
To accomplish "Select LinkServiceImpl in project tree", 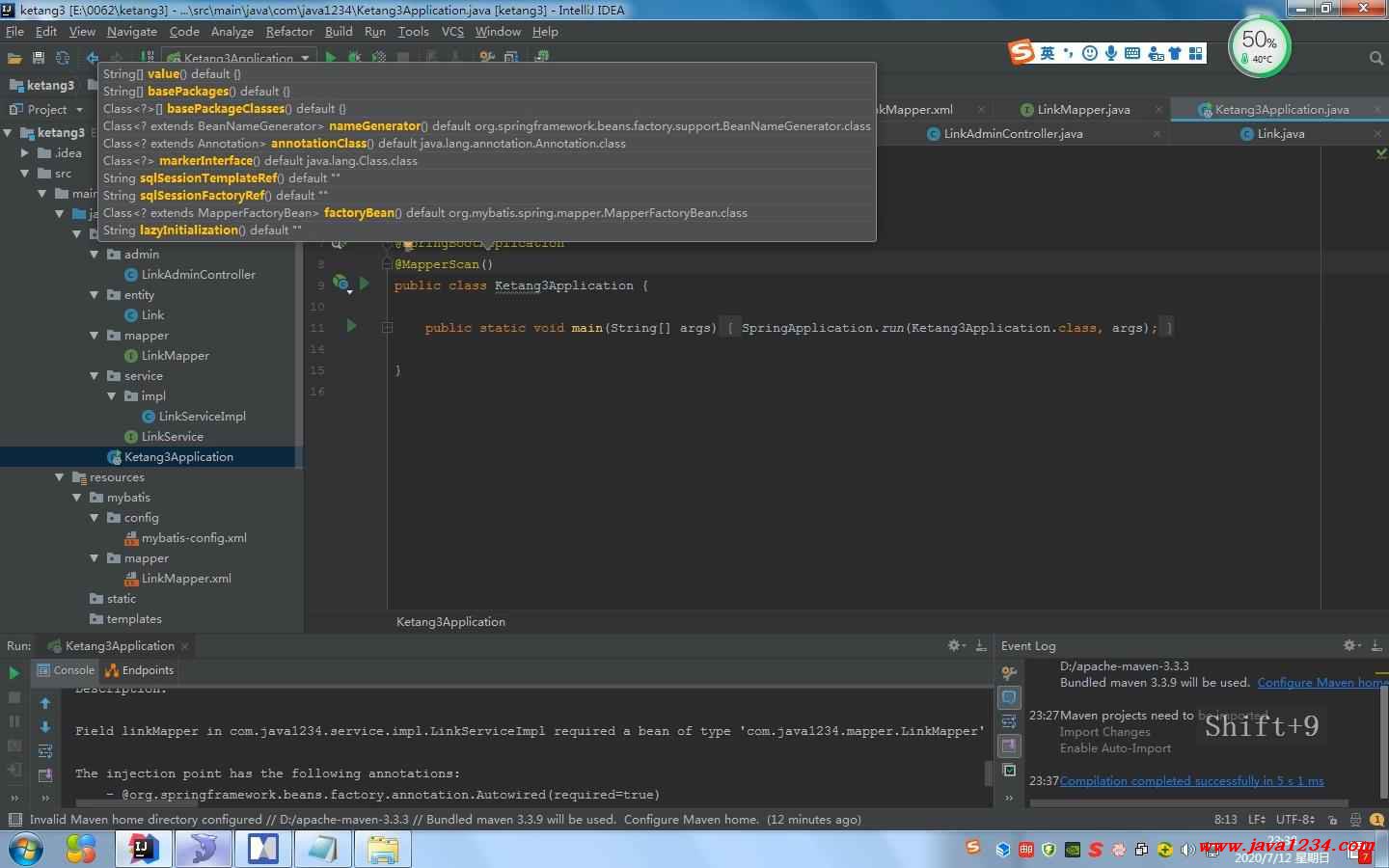I will coord(202,417).
